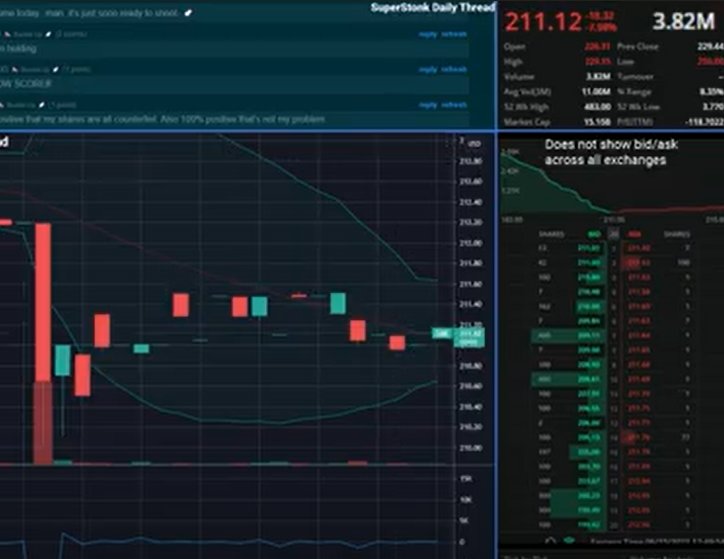The height and width of the screenshot is (559, 724).
Task: Click the 210.00 price axis label
Action: [x=471, y=448]
